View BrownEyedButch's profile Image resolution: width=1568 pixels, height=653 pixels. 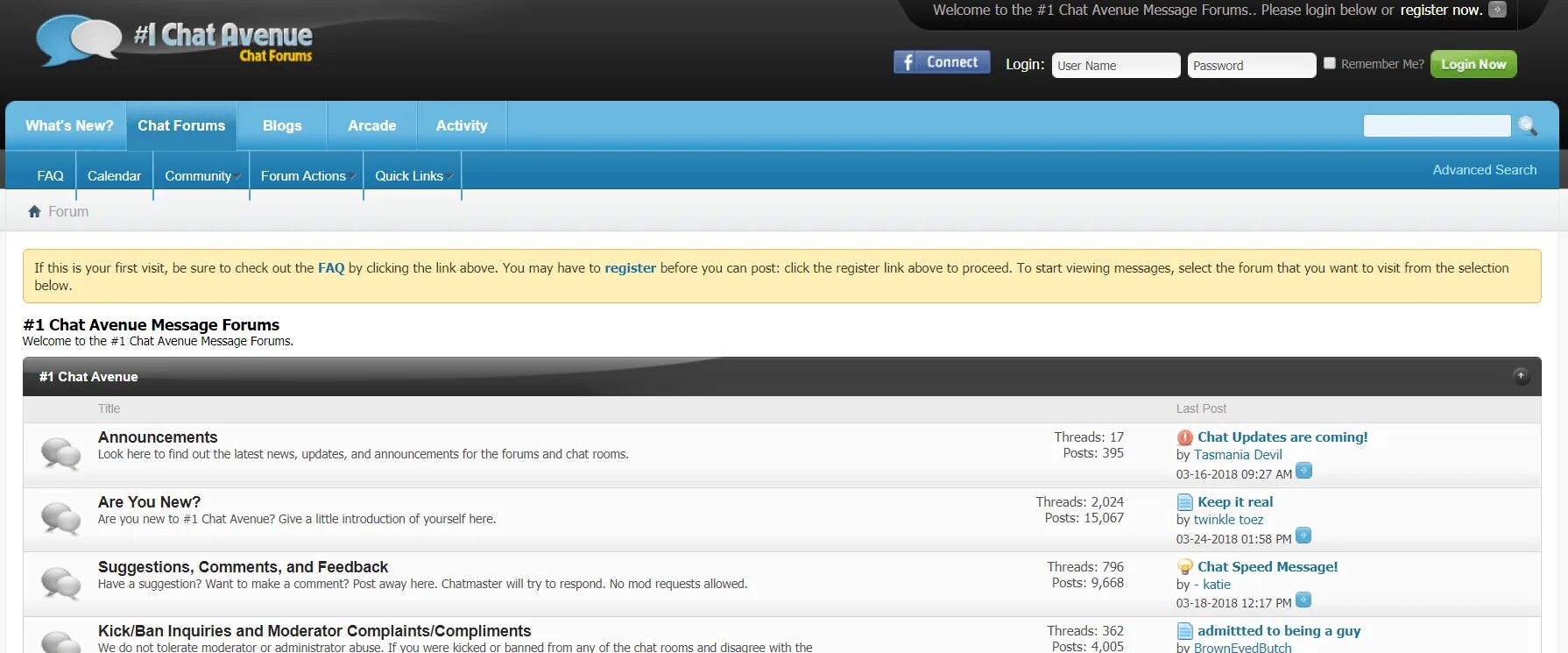pyautogui.click(x=1242, y=648)
